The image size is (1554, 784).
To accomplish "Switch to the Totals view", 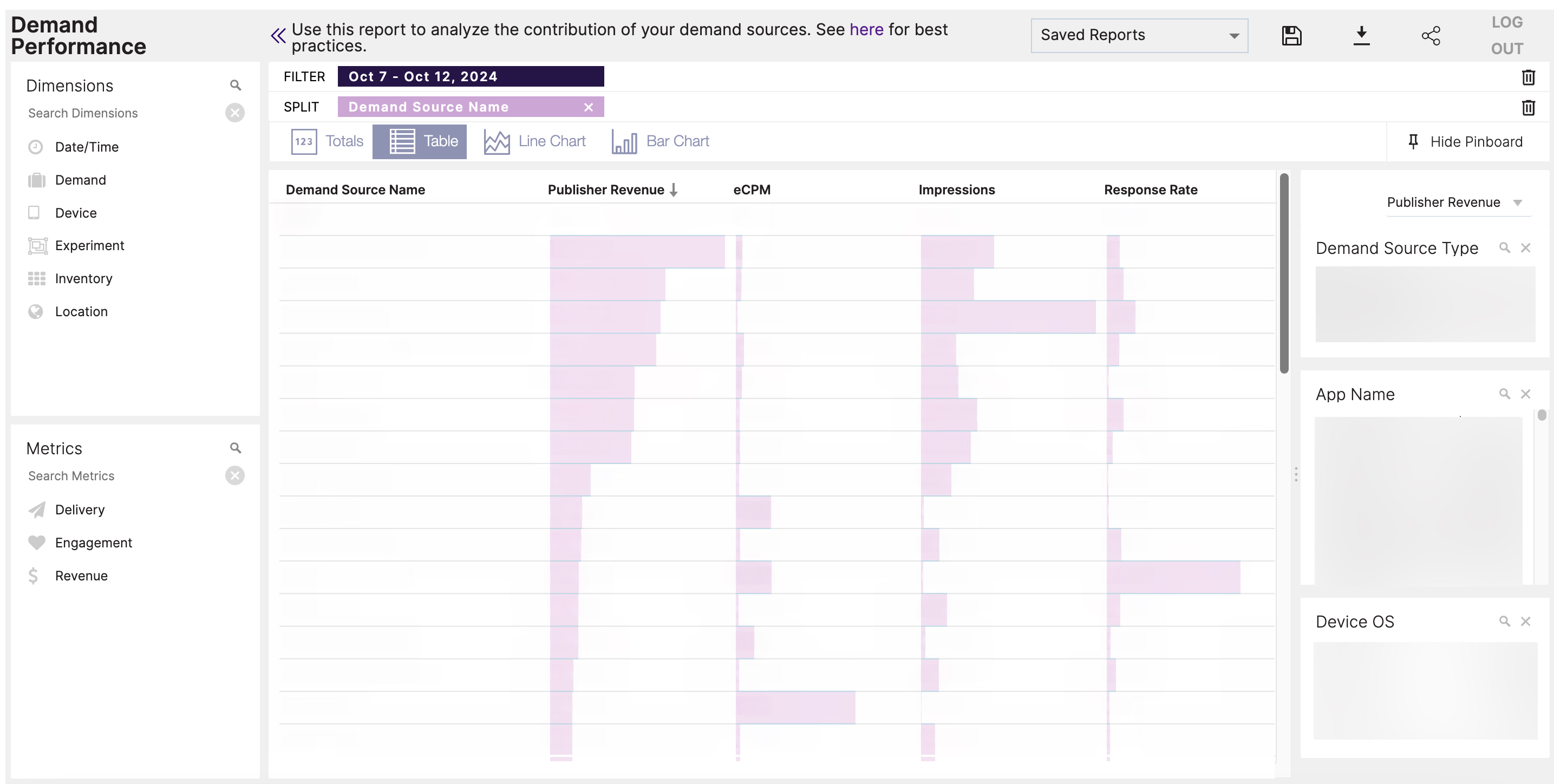I will pos(327,142).
